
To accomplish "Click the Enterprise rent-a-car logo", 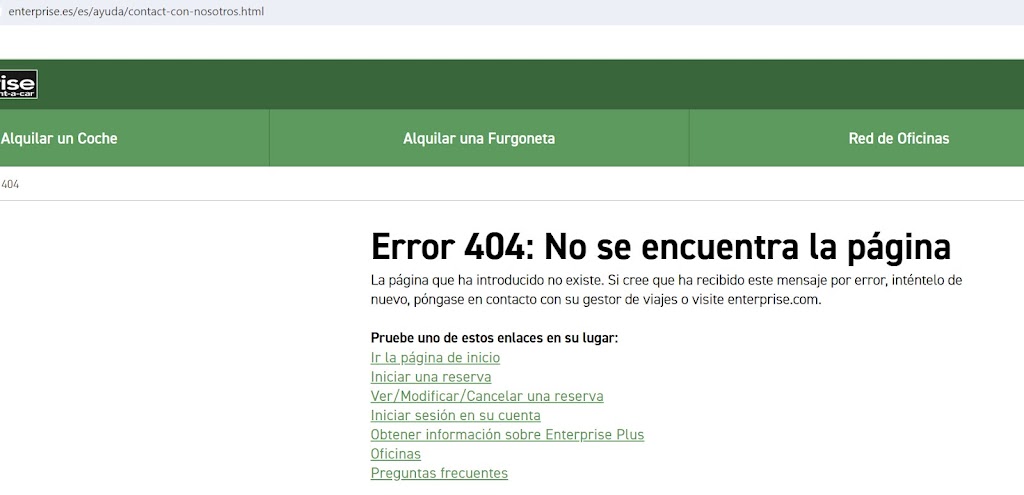I will coord(18,84).
